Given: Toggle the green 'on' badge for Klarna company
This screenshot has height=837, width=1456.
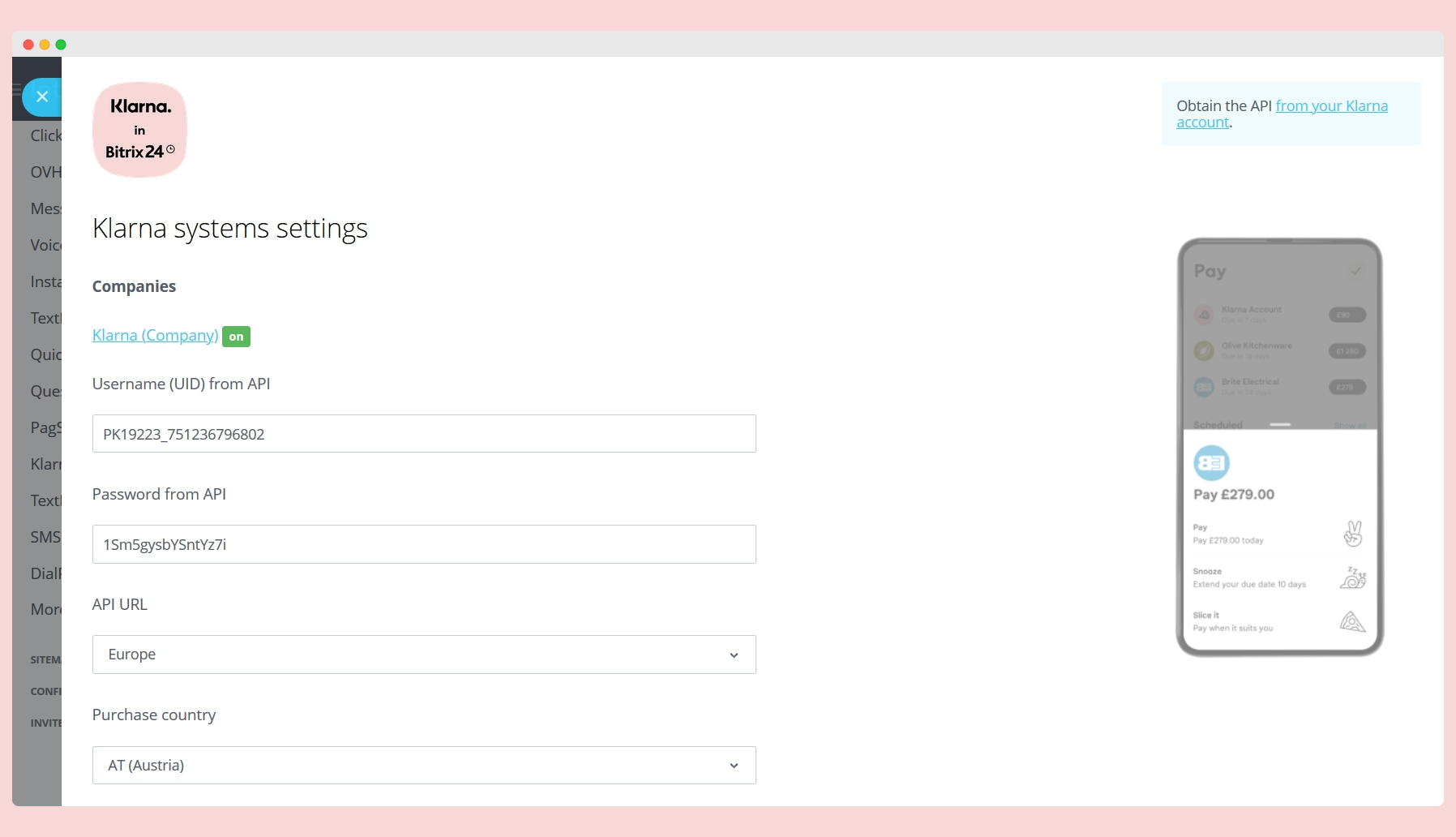Looking at the screenshot, I should click(236, 336).
